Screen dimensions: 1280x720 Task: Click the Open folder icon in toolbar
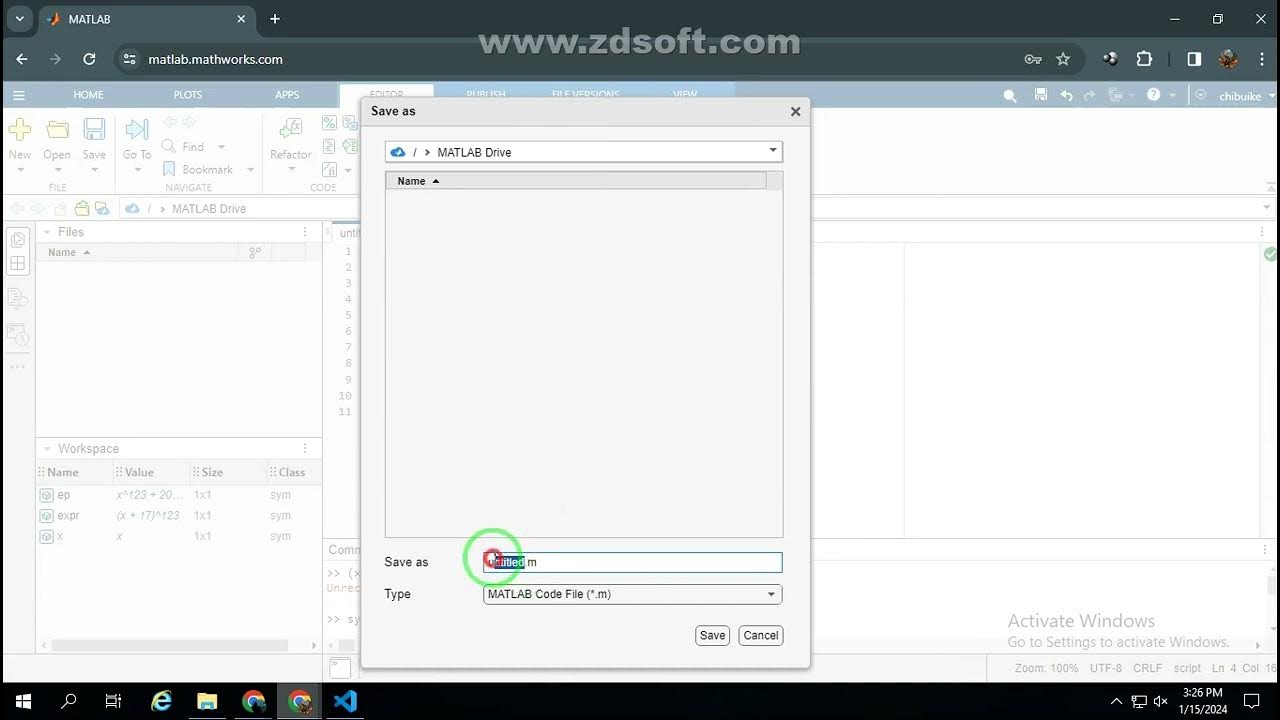(57, 129)
